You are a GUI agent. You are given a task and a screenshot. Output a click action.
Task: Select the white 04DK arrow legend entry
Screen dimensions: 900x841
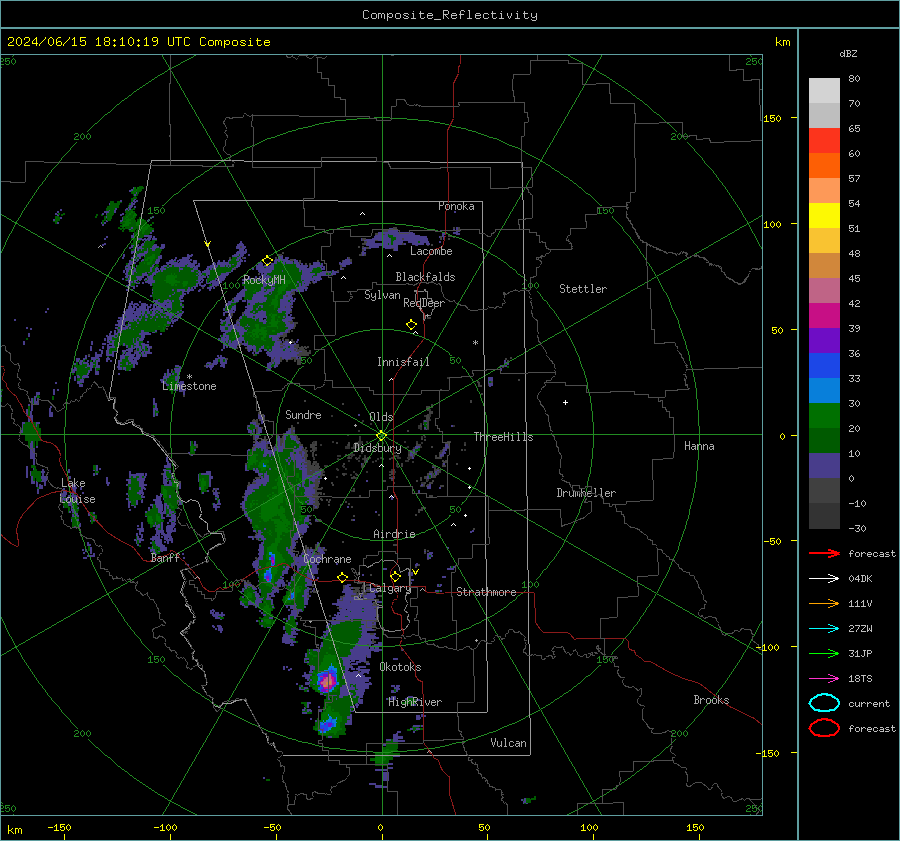[824, 578]
